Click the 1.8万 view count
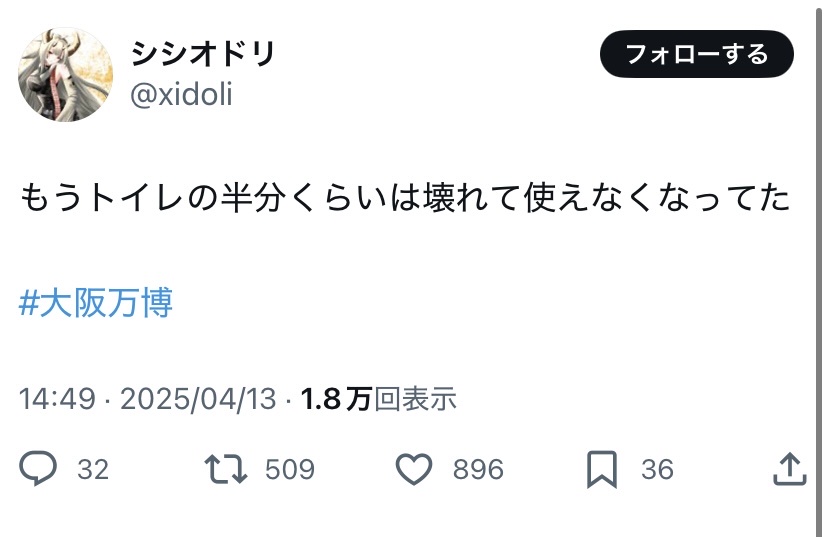 tap(337, 399)
